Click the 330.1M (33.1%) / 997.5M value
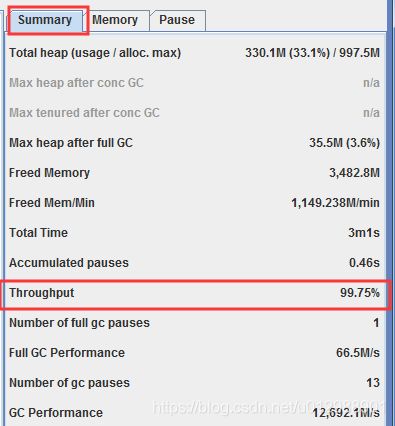 (312, 53)
